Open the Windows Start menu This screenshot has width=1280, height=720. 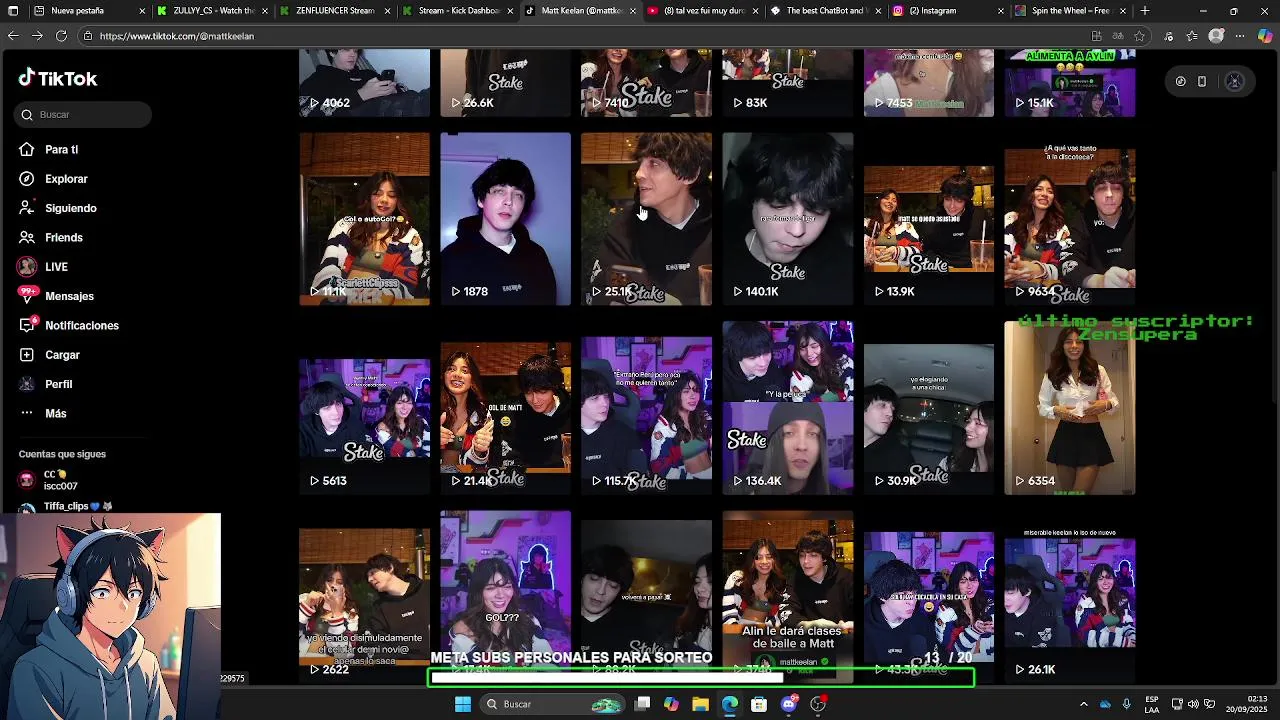[463, 704]
